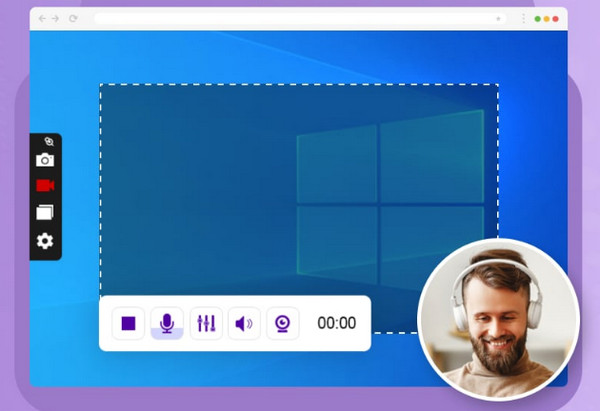Open the audio mixer sliders settings

click(x=206, y=323)
